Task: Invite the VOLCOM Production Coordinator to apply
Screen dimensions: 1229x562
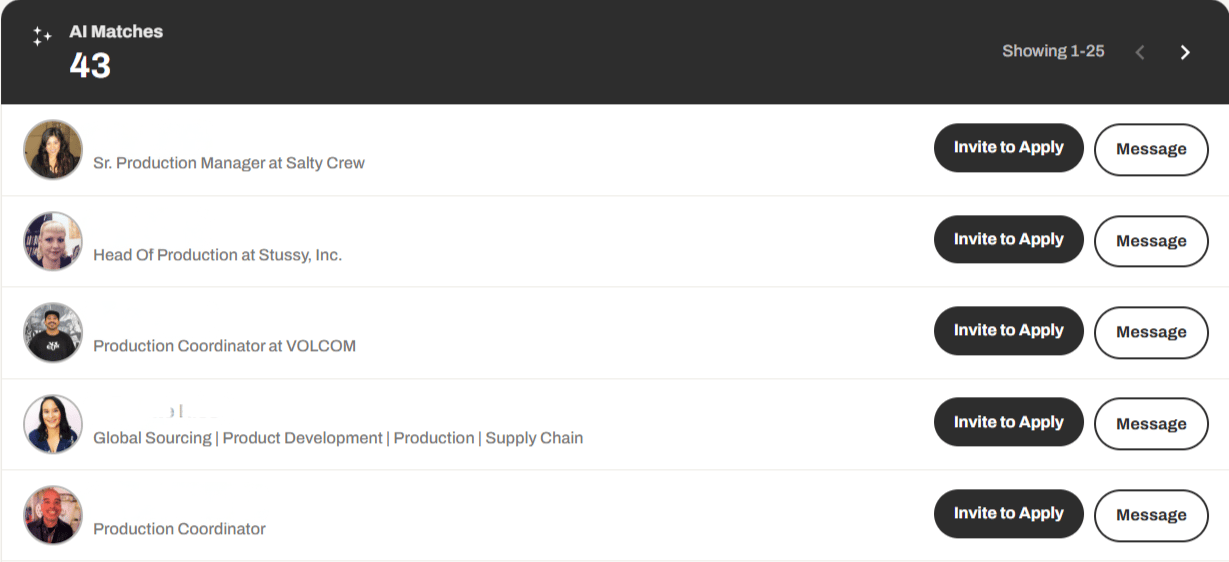Action: [1008, 331]
